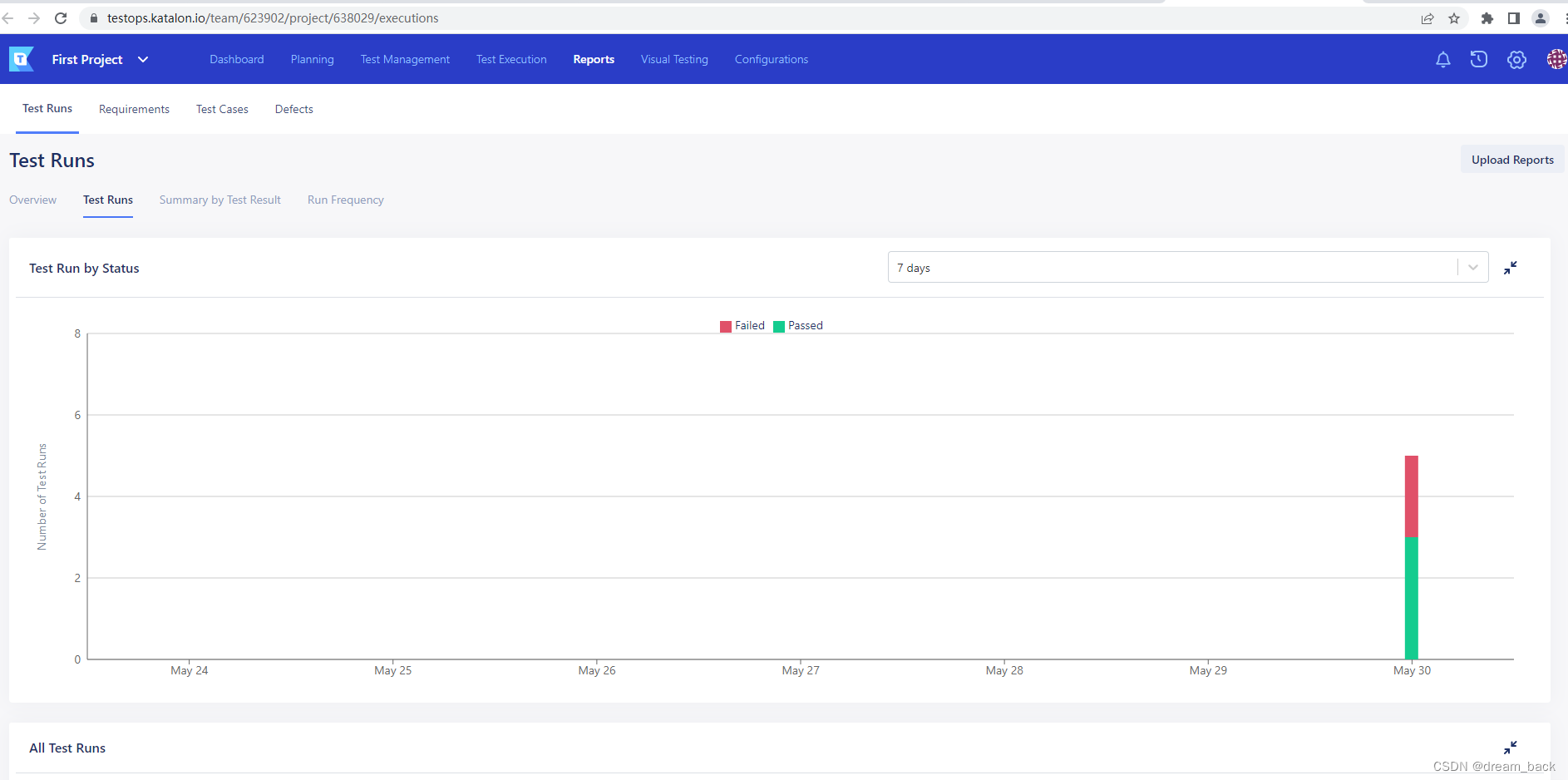Switch to the Defects tab
The height and width of the screenshot is (780, 1568).
(294, 109)
